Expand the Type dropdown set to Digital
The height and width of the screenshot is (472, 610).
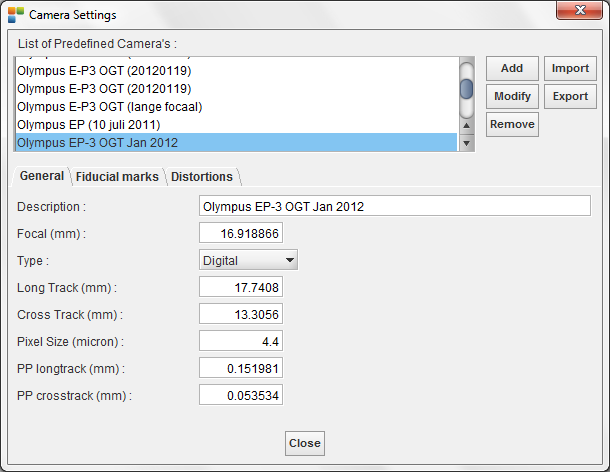coord(248,260)
